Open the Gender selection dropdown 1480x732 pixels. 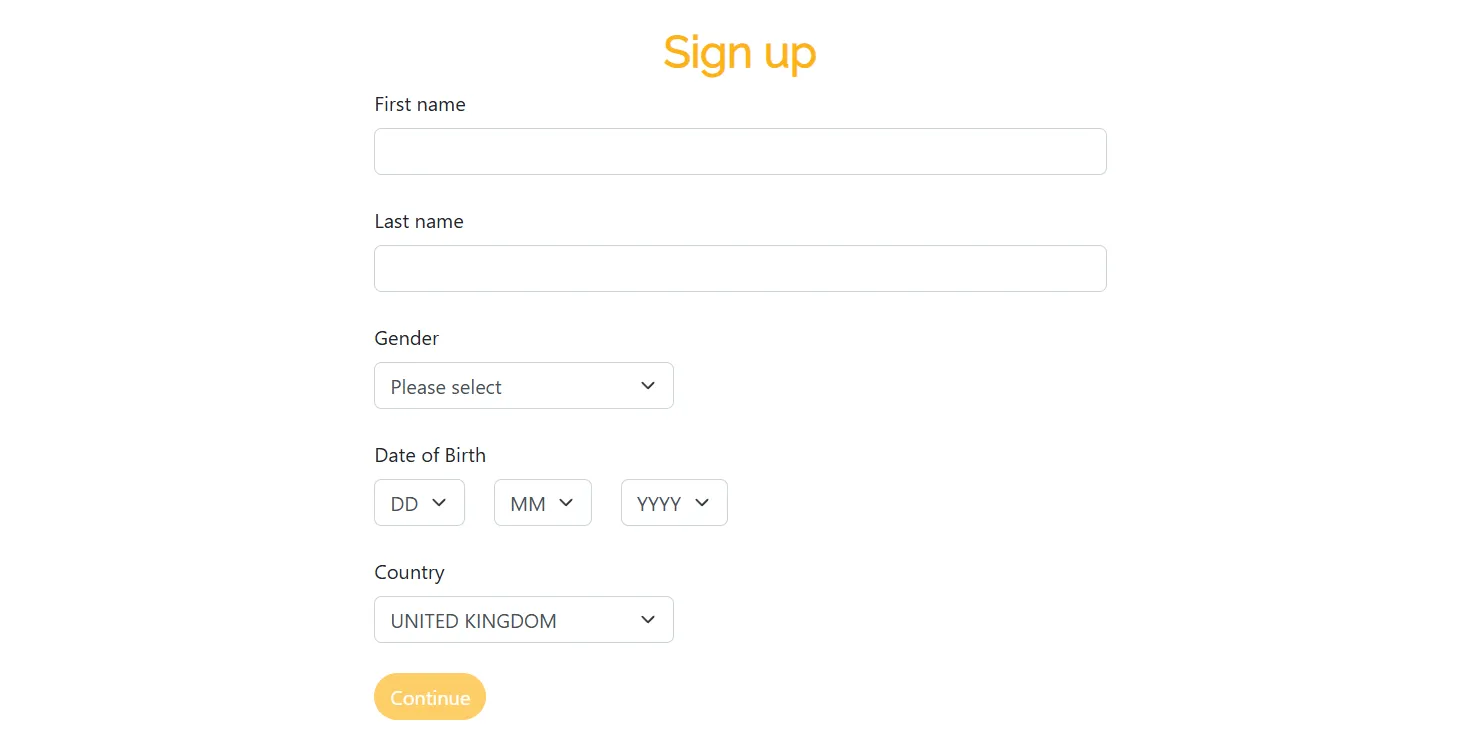(524, 385)
